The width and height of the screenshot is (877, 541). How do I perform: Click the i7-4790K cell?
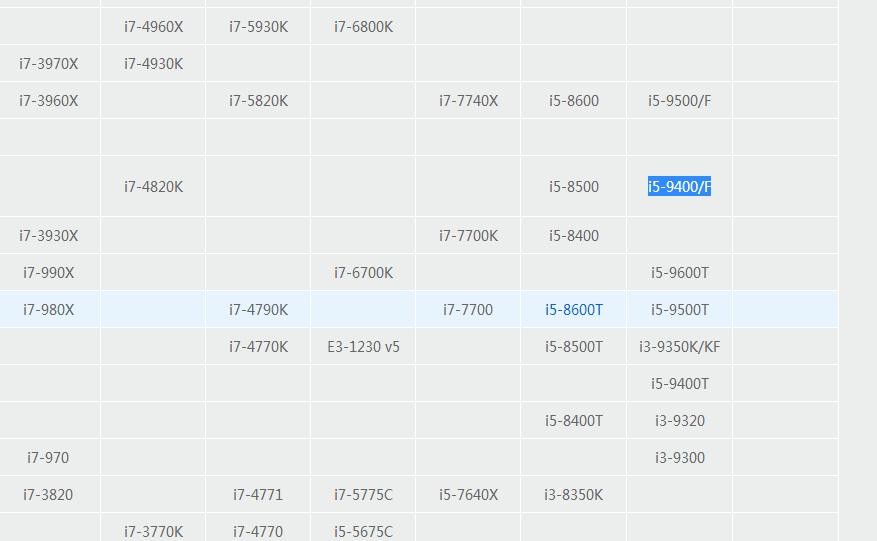tap(258, 310)
